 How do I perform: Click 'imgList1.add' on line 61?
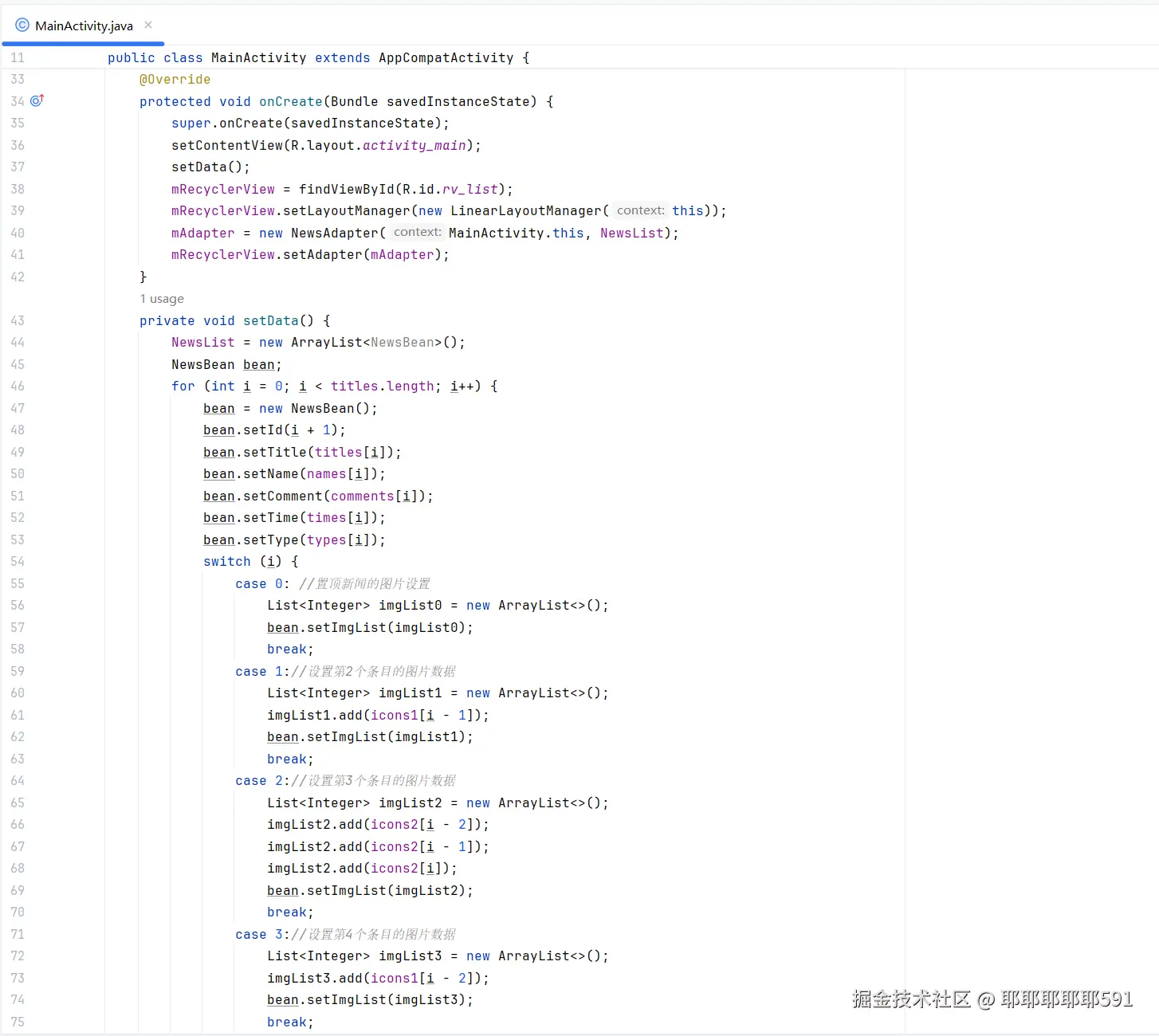pyautogui.click(x=315, y=715)
